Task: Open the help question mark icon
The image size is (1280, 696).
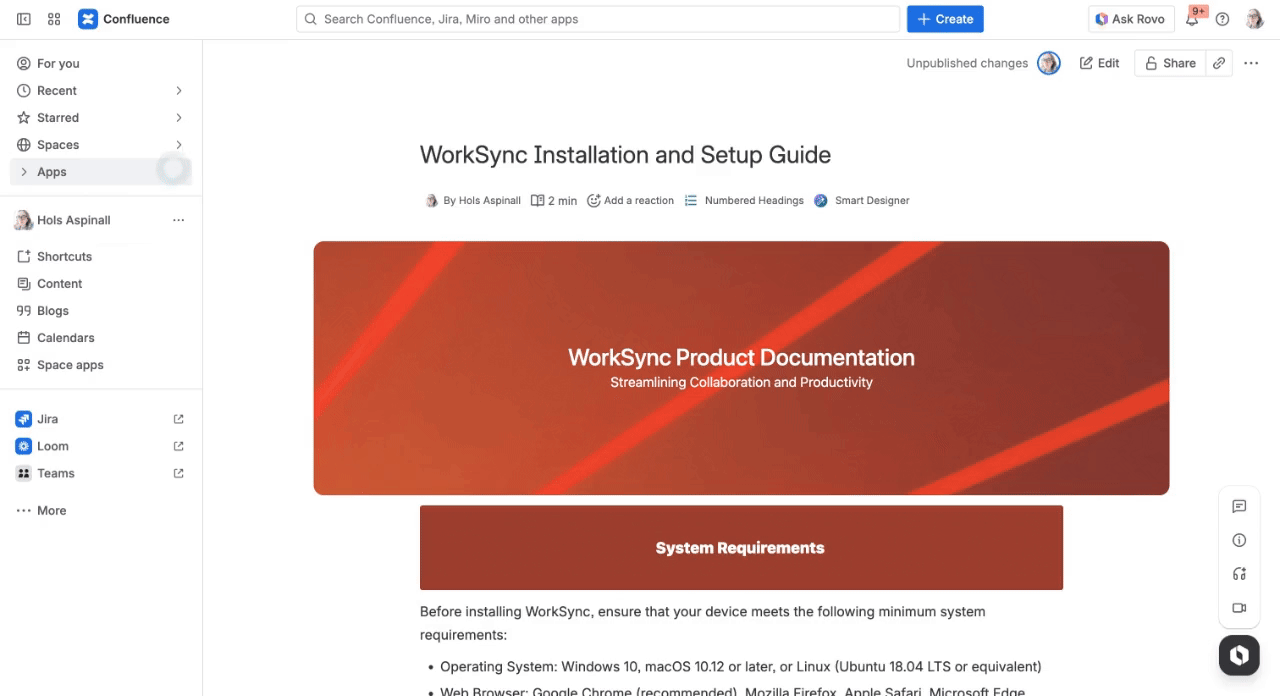Action: (x=1222, y=19)
